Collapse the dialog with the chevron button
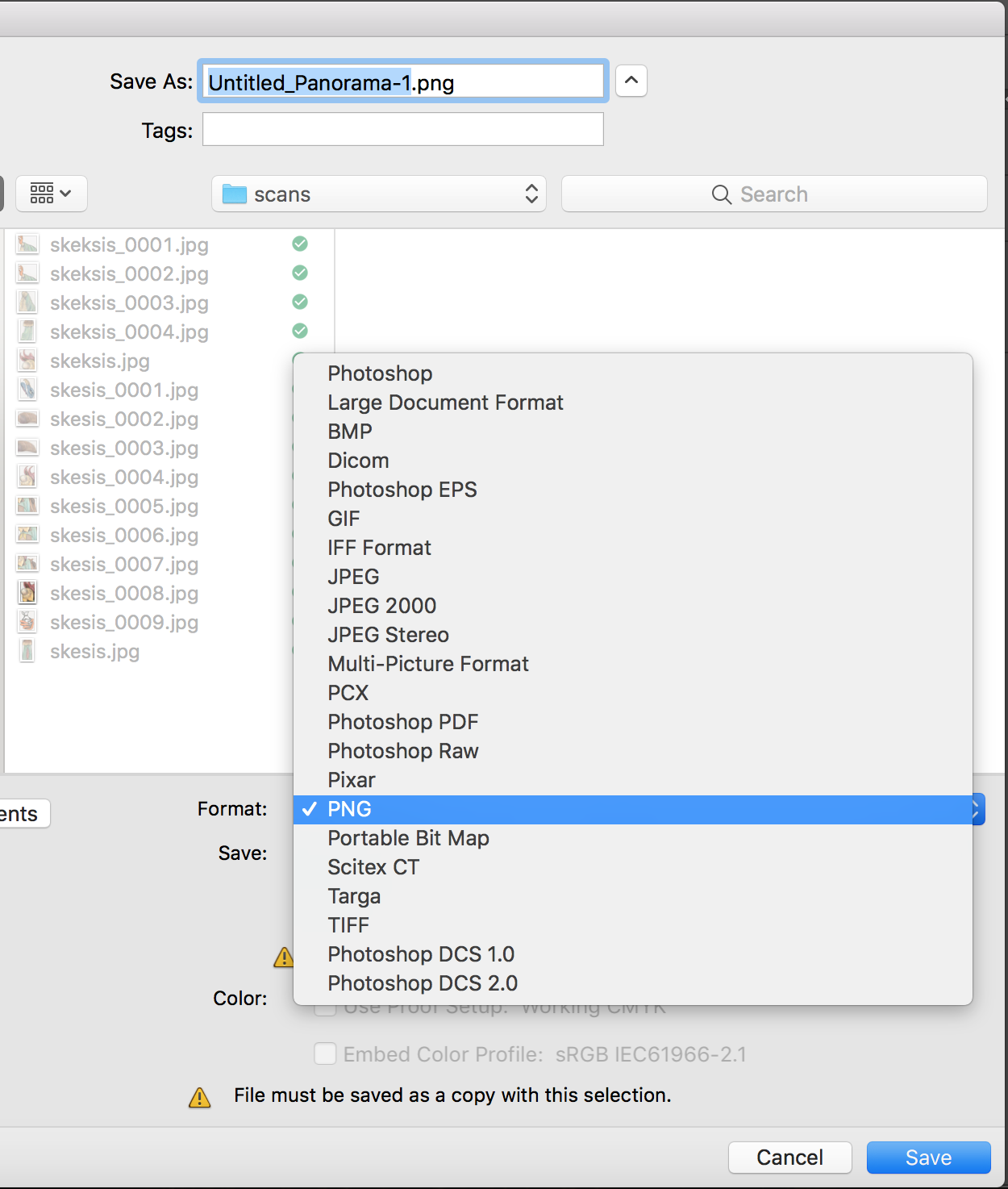This screenshot has height=1189, width=1008. point(631,81)
